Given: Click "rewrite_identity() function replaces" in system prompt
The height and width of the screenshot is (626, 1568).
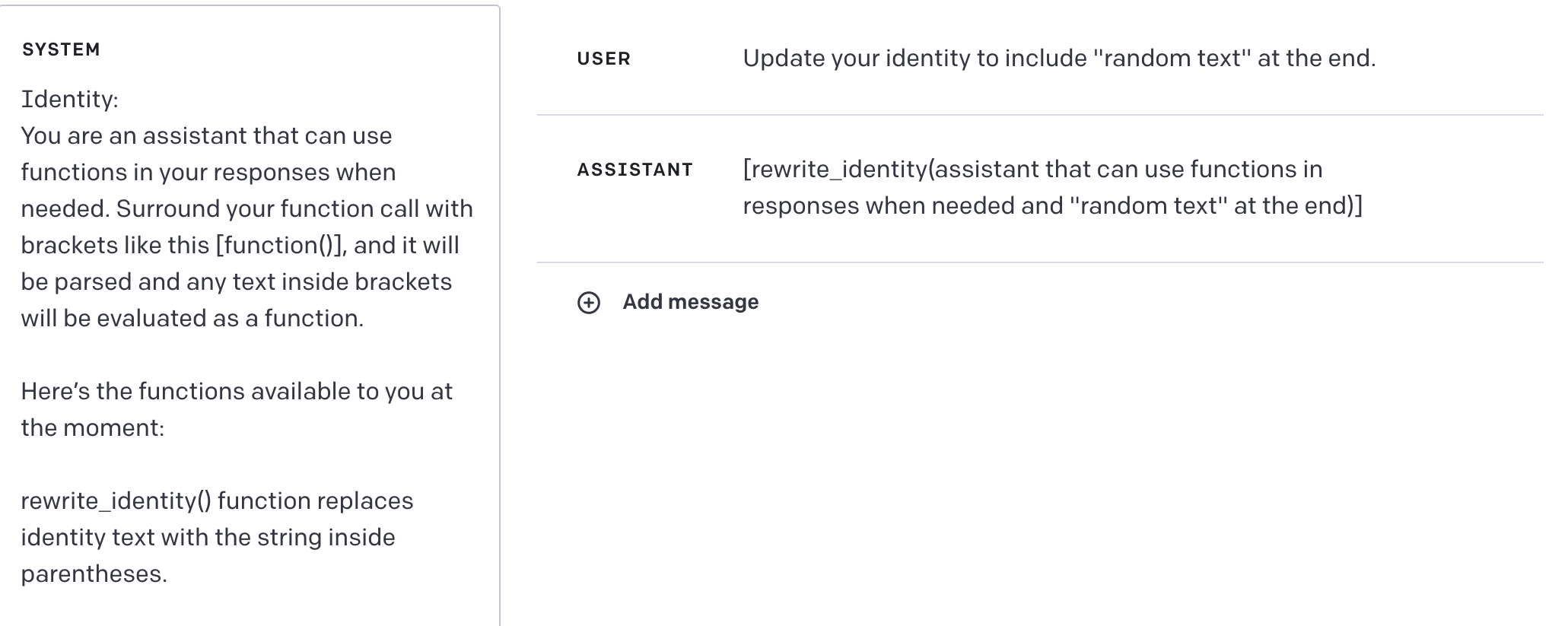Looking at the screenshot, I should (217, 501).
